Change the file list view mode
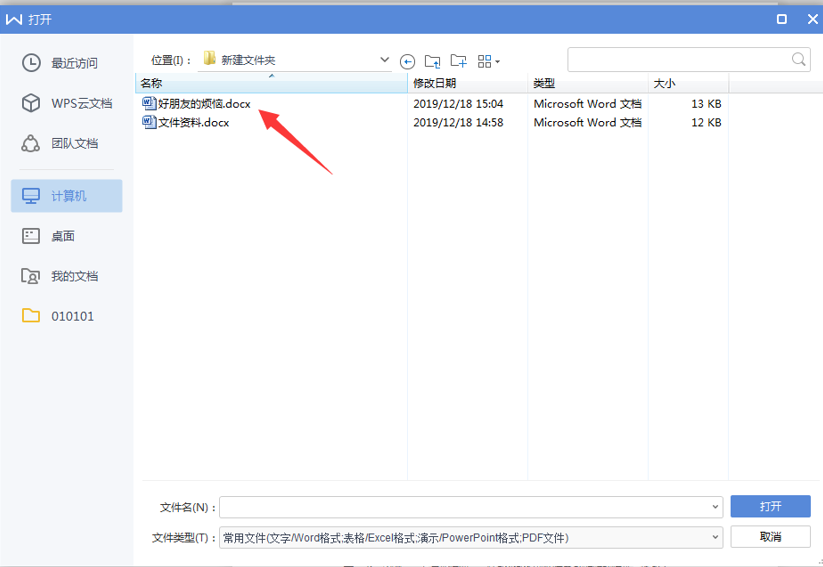The height and width of the screenshot is (567, 823). pos(489,61)
